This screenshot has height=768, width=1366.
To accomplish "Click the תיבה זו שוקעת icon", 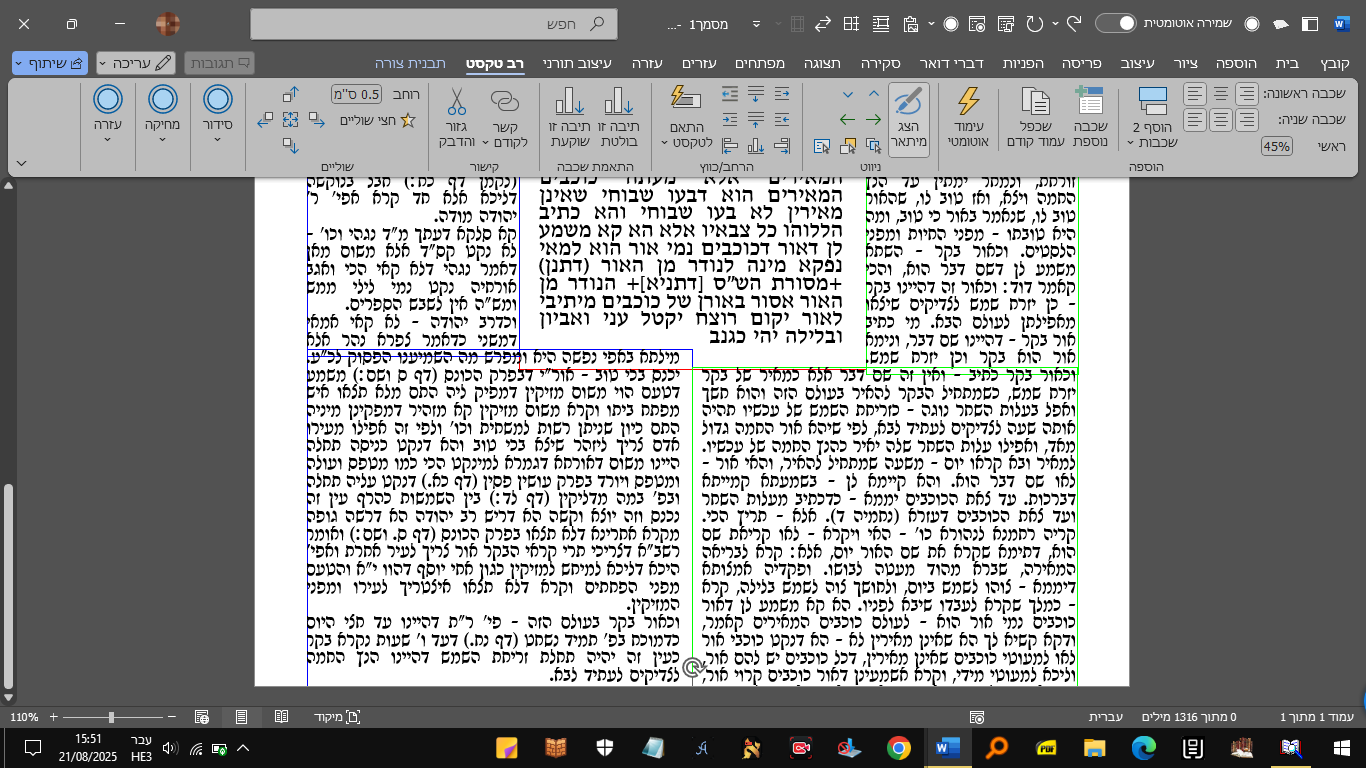I will [x=568, y=101].
